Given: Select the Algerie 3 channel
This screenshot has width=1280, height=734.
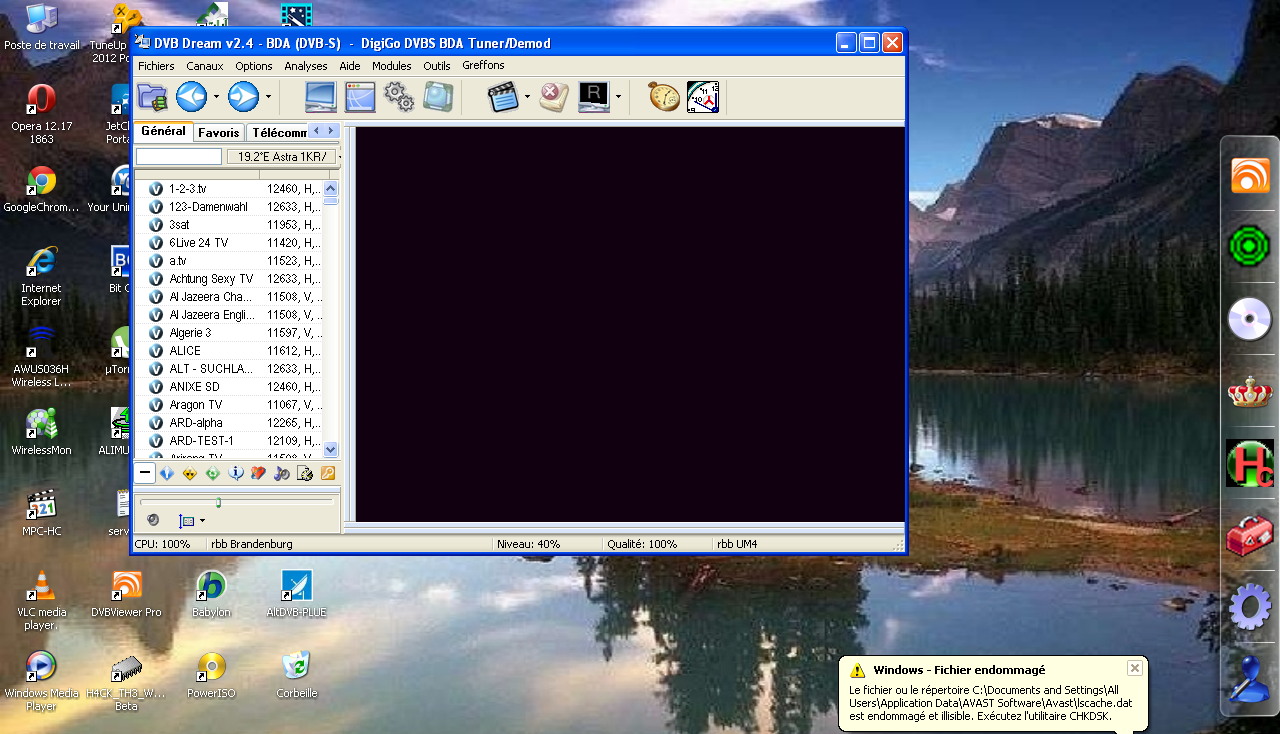Looking at the screenshot, I should click(190, 333).
